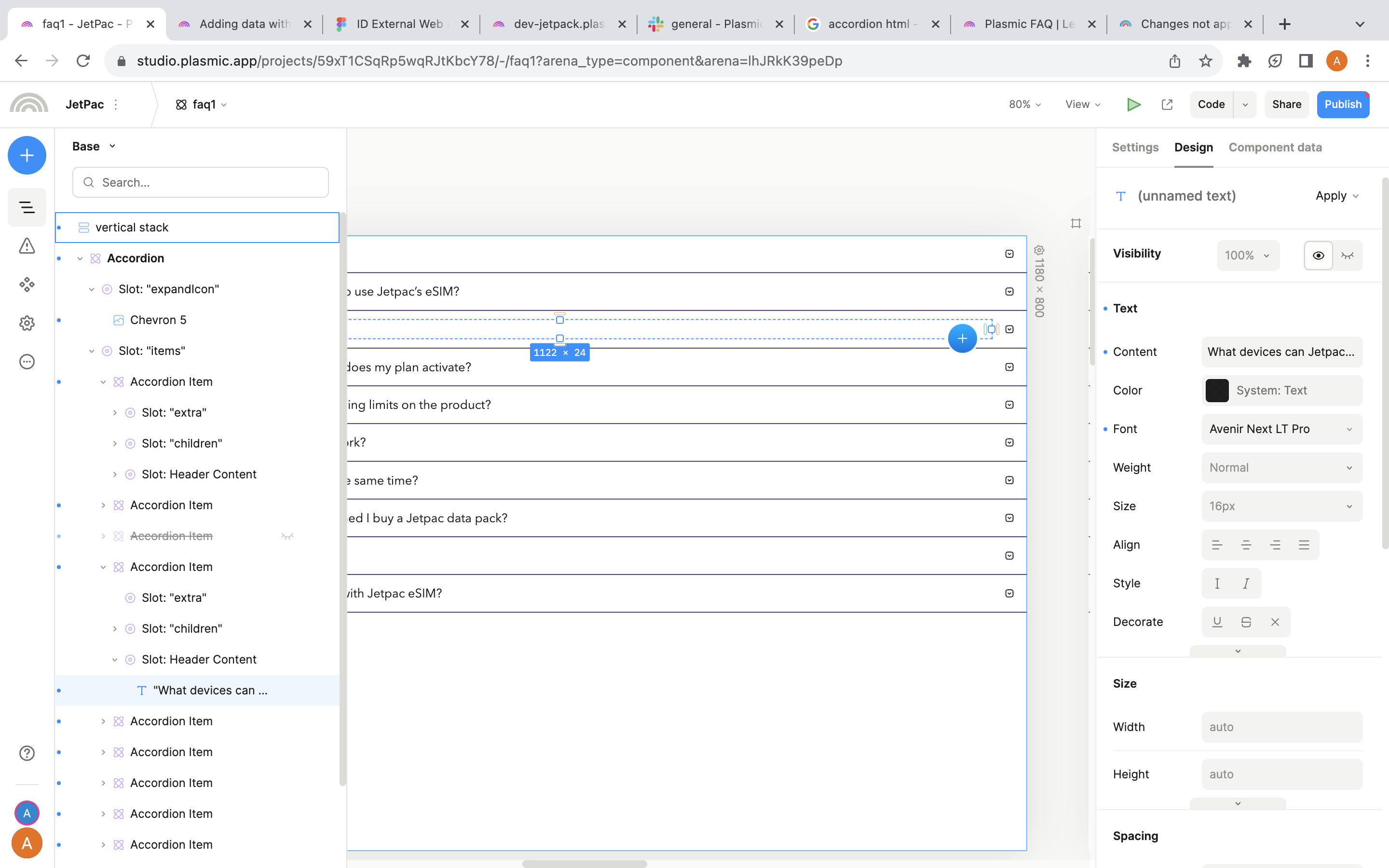Screen dimensions: 1389x868
Task: Switch to the Component data tab
Action: pyautogui.click(x=1275, y=148)
